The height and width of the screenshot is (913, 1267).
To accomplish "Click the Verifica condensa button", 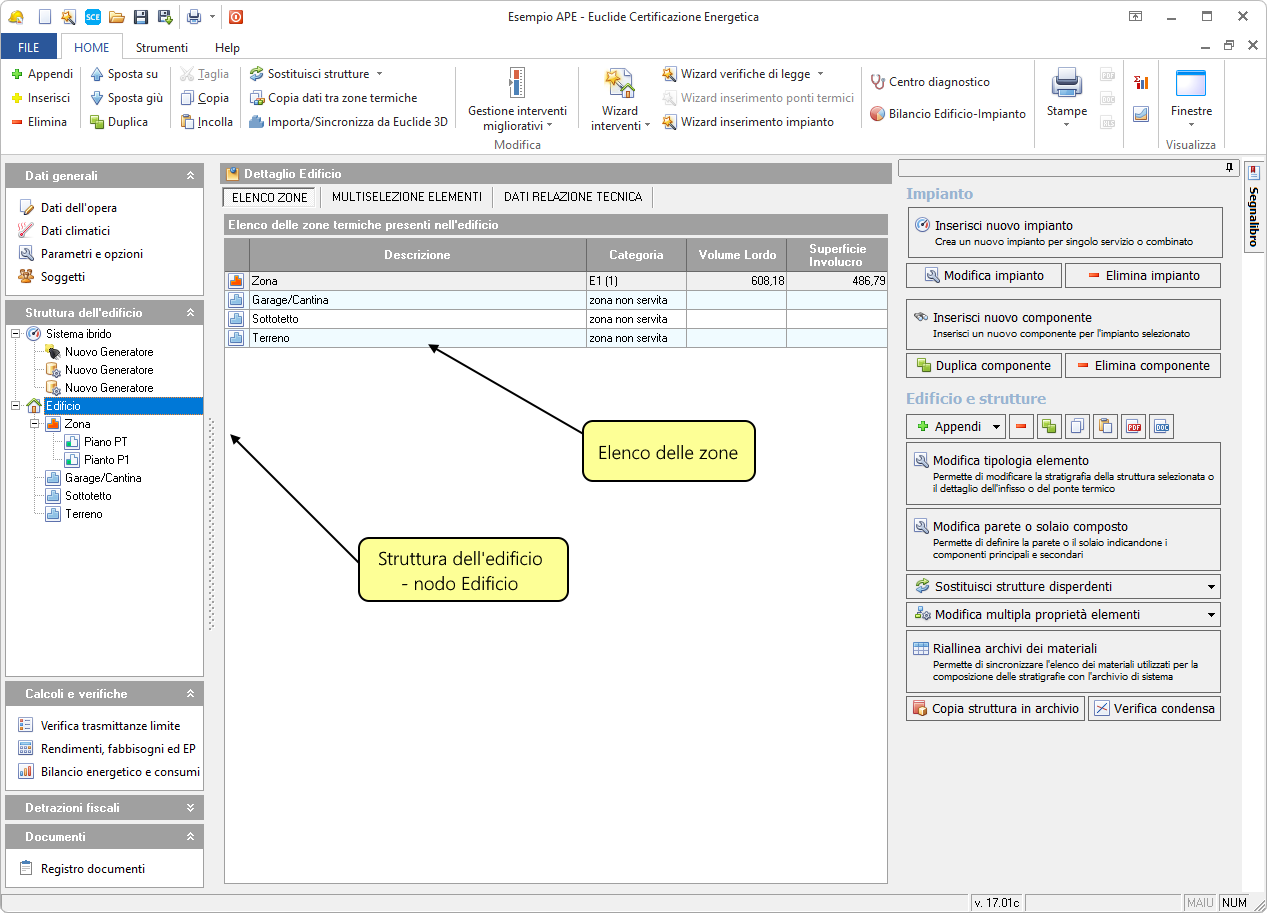I will (x=1154, y=709).
